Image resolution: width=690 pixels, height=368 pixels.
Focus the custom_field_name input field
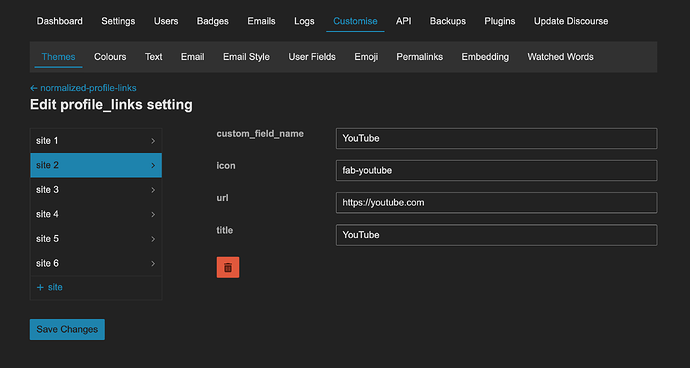[496, 138]
